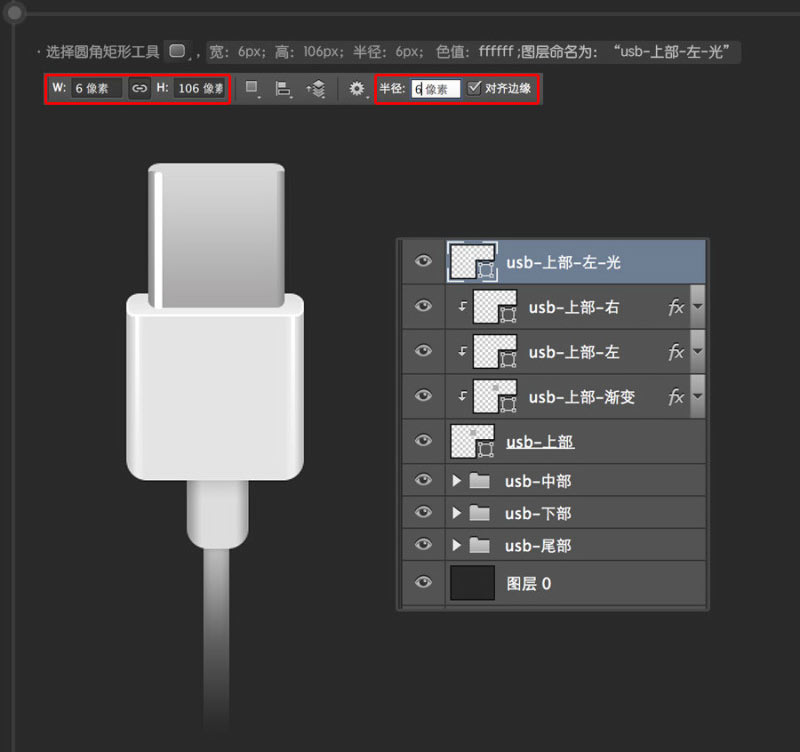800x752 pixels.
Task: Toggle visibility of the 图层 0 layer
Action: click(x=423, y=581)
